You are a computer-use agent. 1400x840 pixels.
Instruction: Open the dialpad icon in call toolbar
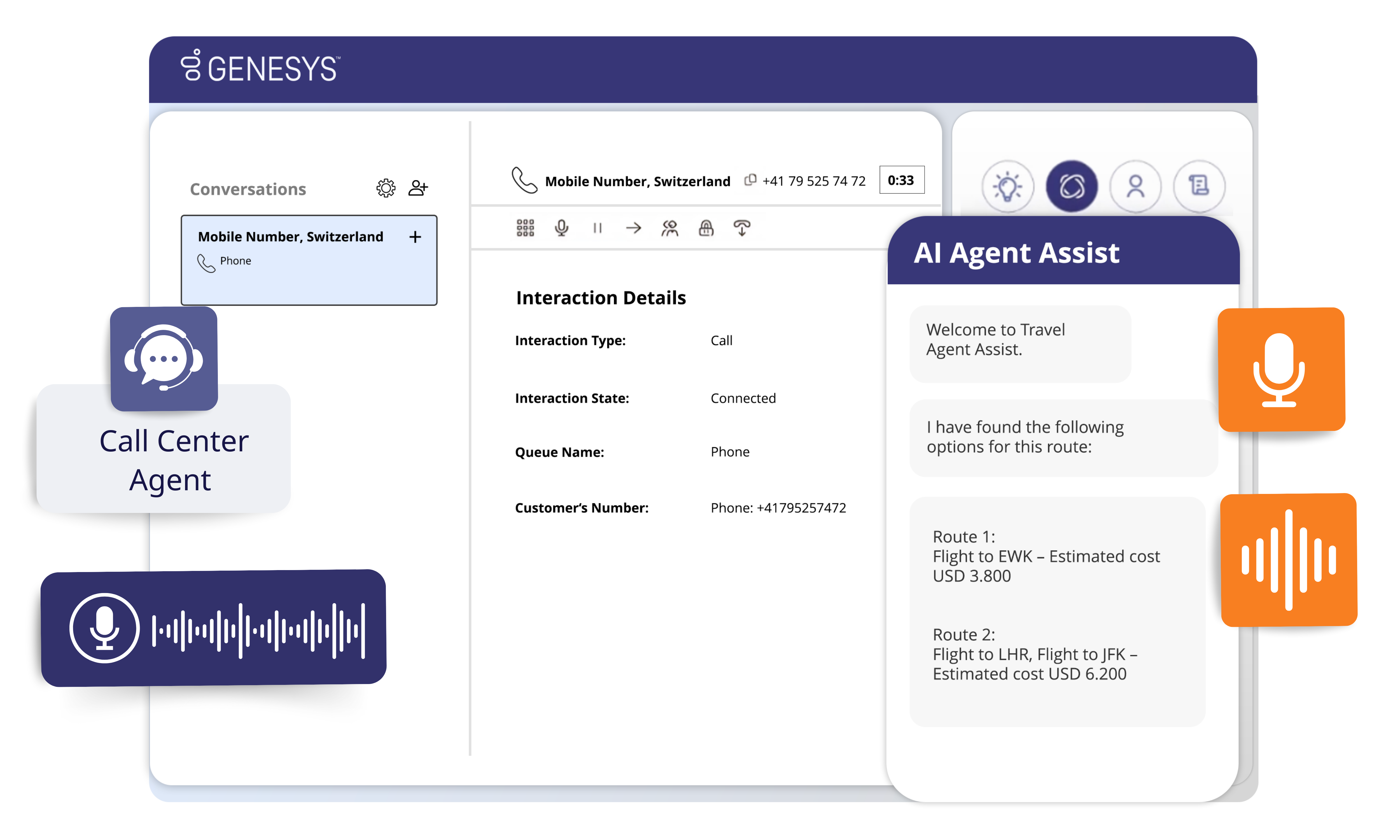point(525,228)
